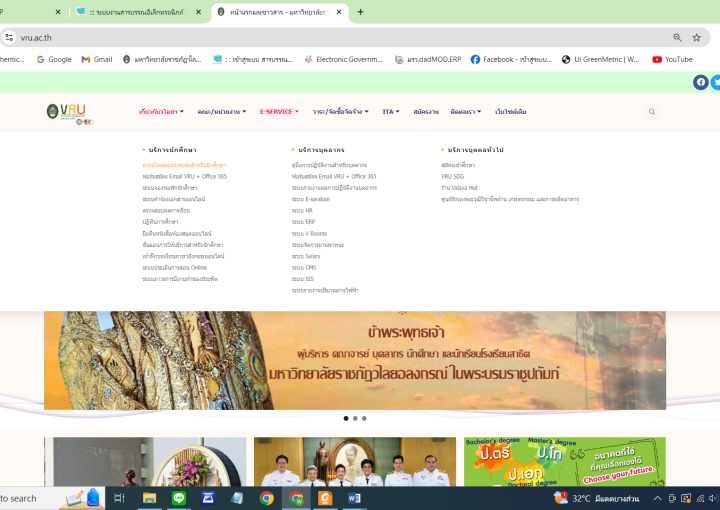Open the ระบบ ERP link

tap(303, 222)
